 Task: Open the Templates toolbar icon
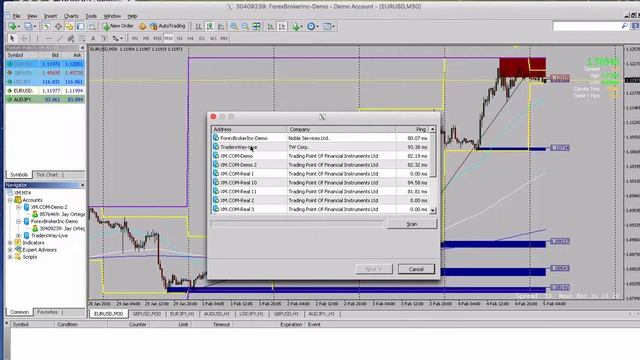click(x=327, y=26)
